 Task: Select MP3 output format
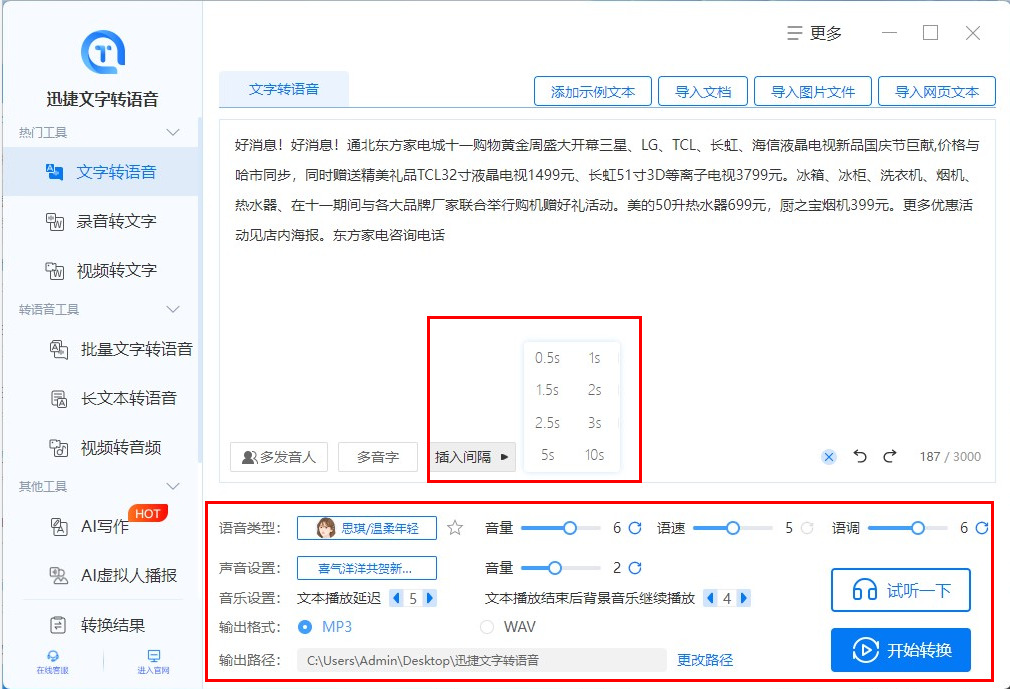click(325, 627)
